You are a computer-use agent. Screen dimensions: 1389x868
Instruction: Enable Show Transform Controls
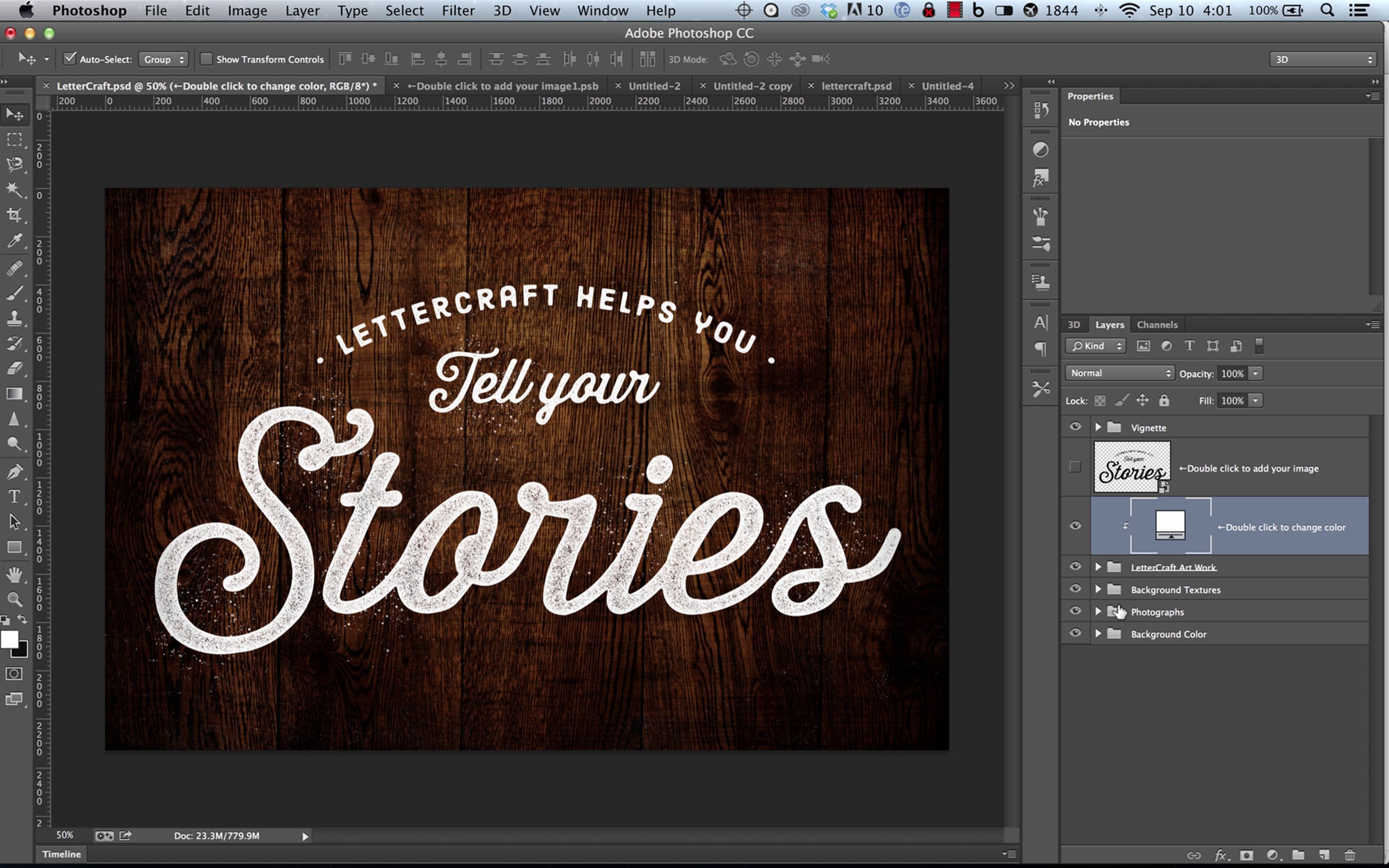[205, 59]
